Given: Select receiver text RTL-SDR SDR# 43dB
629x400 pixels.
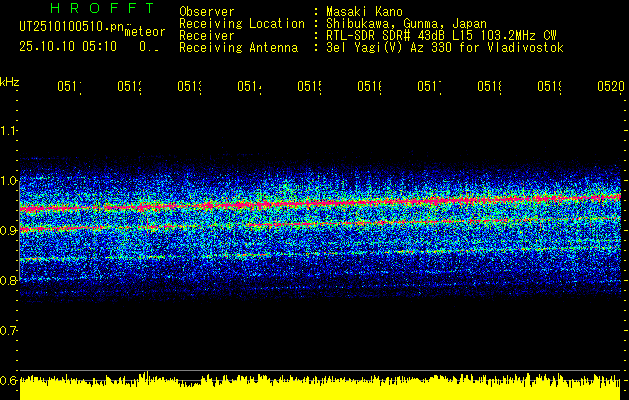Looking at the screenshot, I should 386,36.
